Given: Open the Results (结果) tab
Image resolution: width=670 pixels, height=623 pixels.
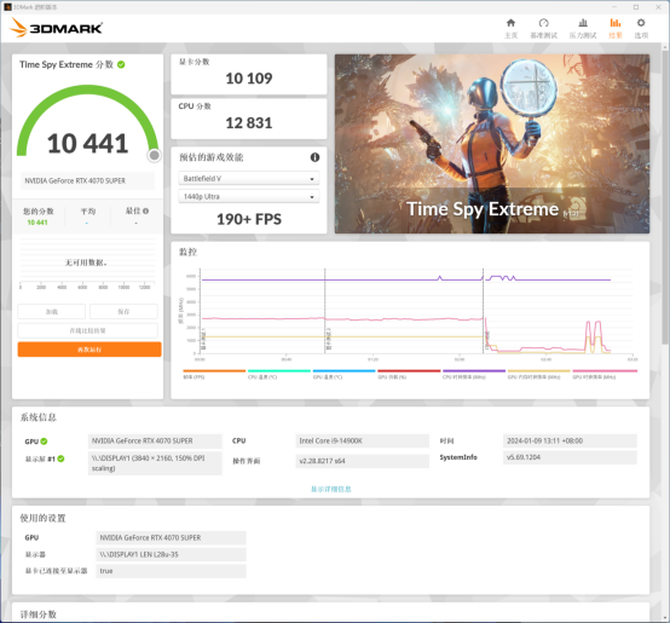Looking at the screenshot, I should tap(615, 28).
